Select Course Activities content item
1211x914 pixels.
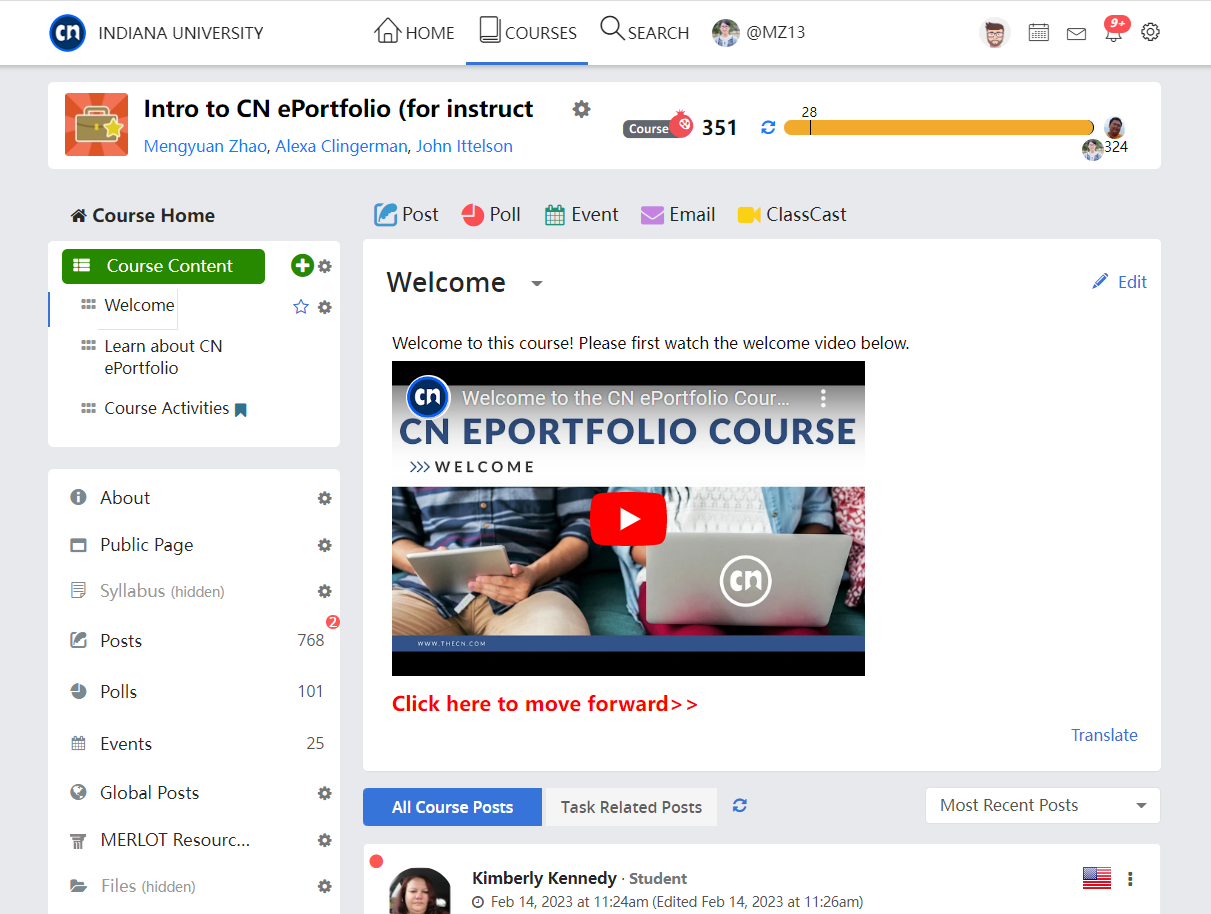pyautogui.click(x=167, y=408)
